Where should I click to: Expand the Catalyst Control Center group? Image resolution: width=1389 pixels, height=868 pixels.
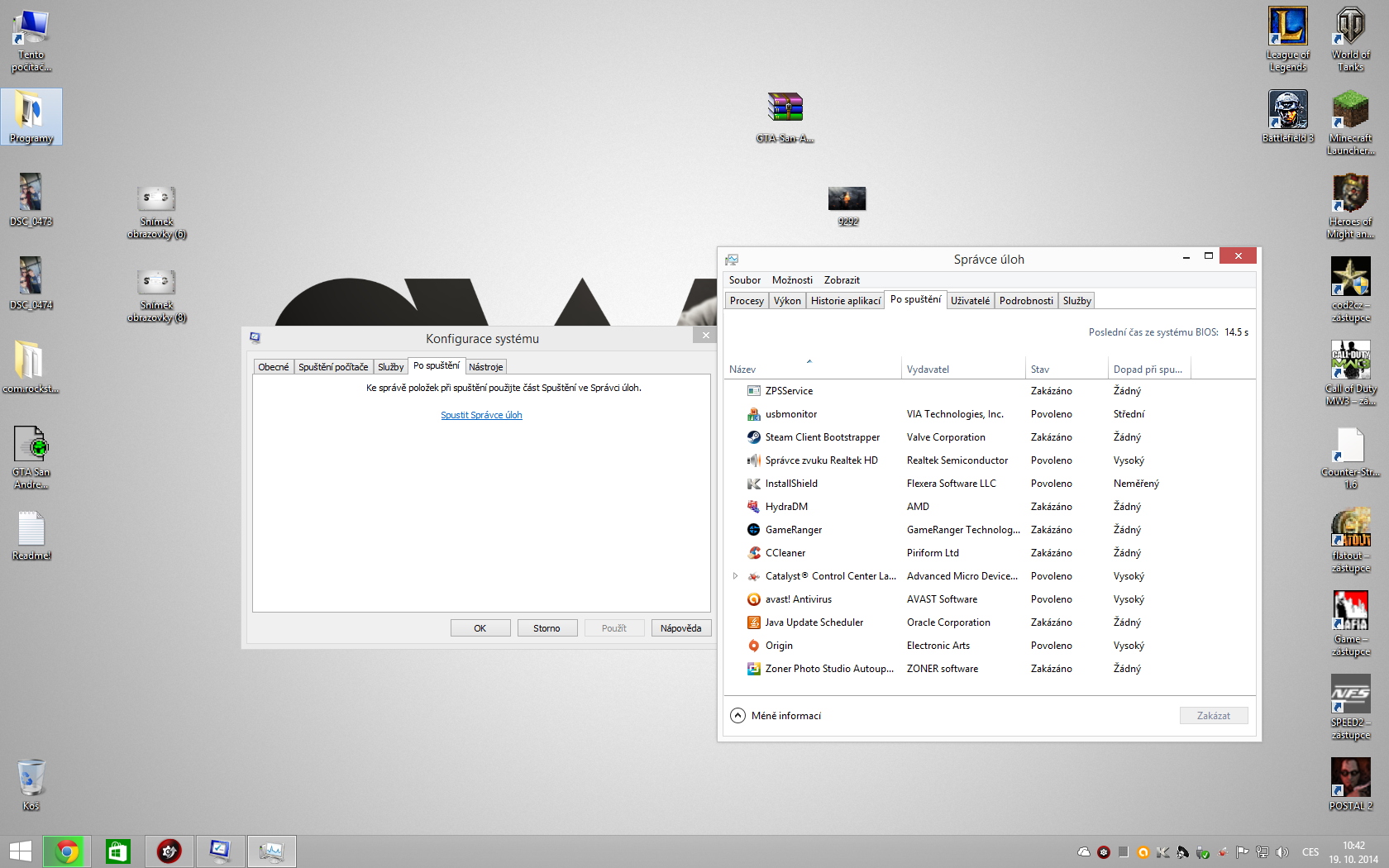click(735, 576)
